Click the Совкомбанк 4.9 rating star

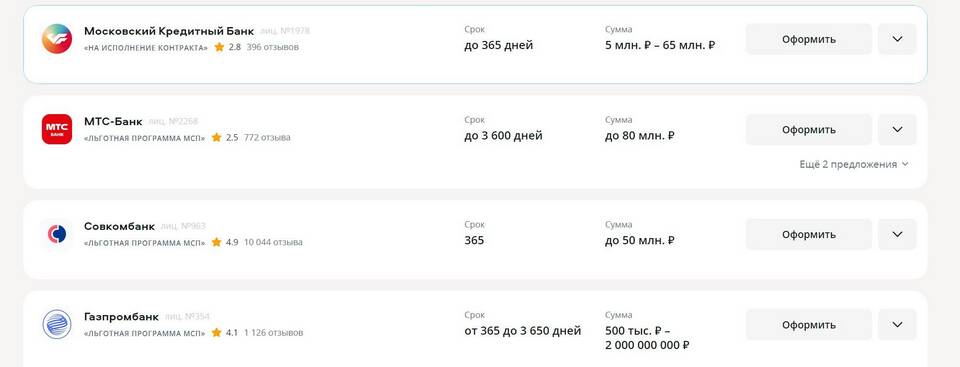pos(216,243)
